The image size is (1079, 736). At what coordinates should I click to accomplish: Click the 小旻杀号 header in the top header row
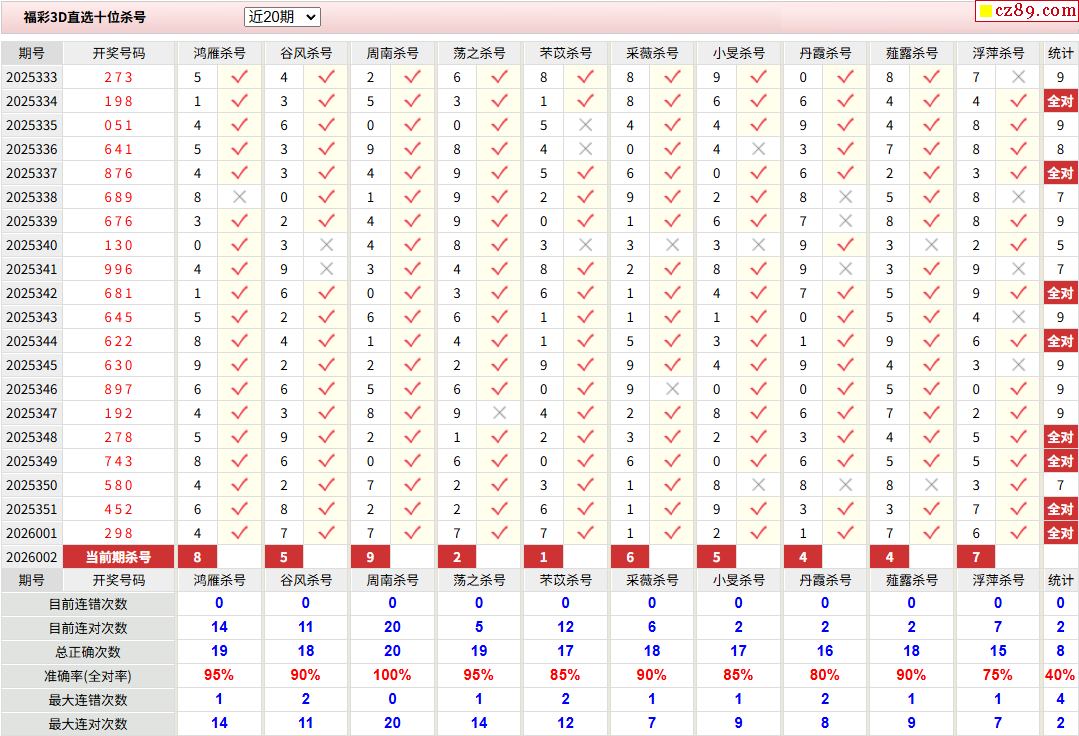click(739, 54)
